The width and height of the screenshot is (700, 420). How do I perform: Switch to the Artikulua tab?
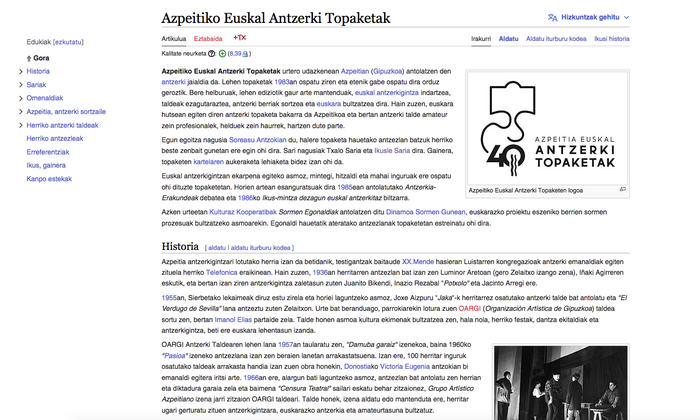[174, 39]
